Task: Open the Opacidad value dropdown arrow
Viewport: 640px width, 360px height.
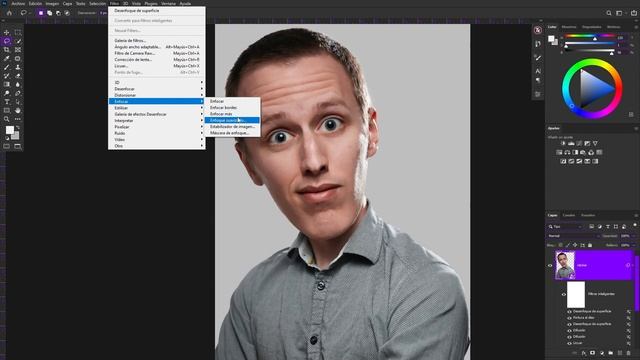Action: [x=634, y=236]
